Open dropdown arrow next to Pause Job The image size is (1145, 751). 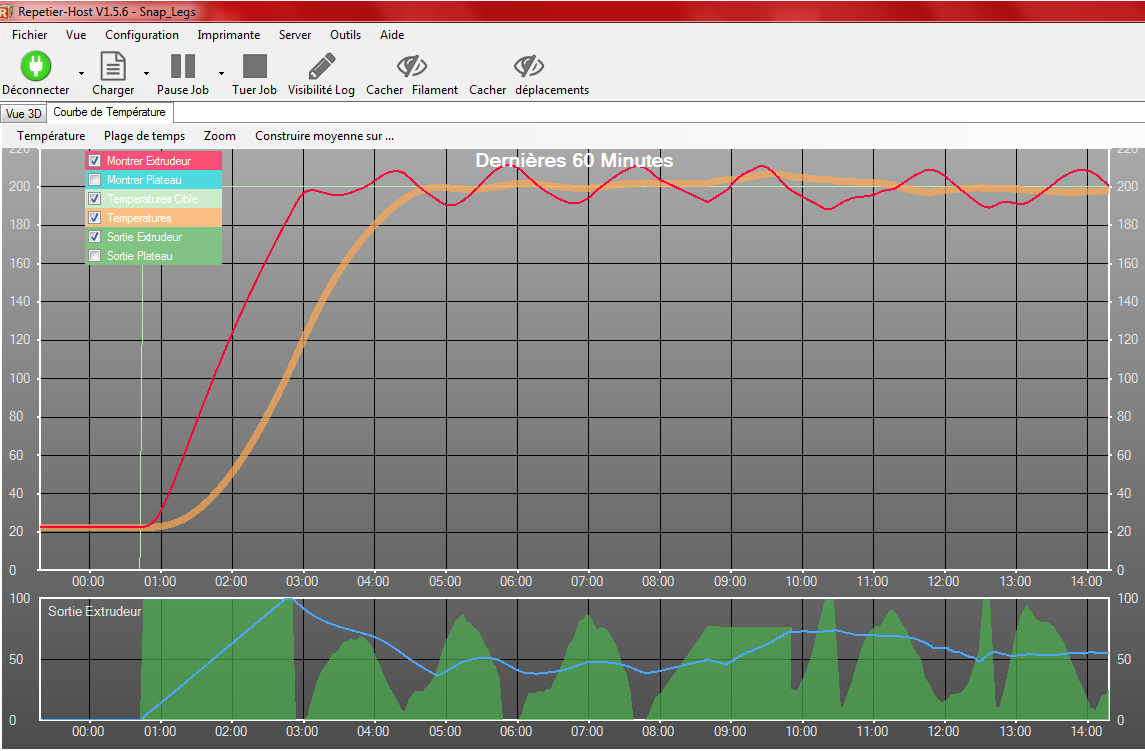(221, 73)
